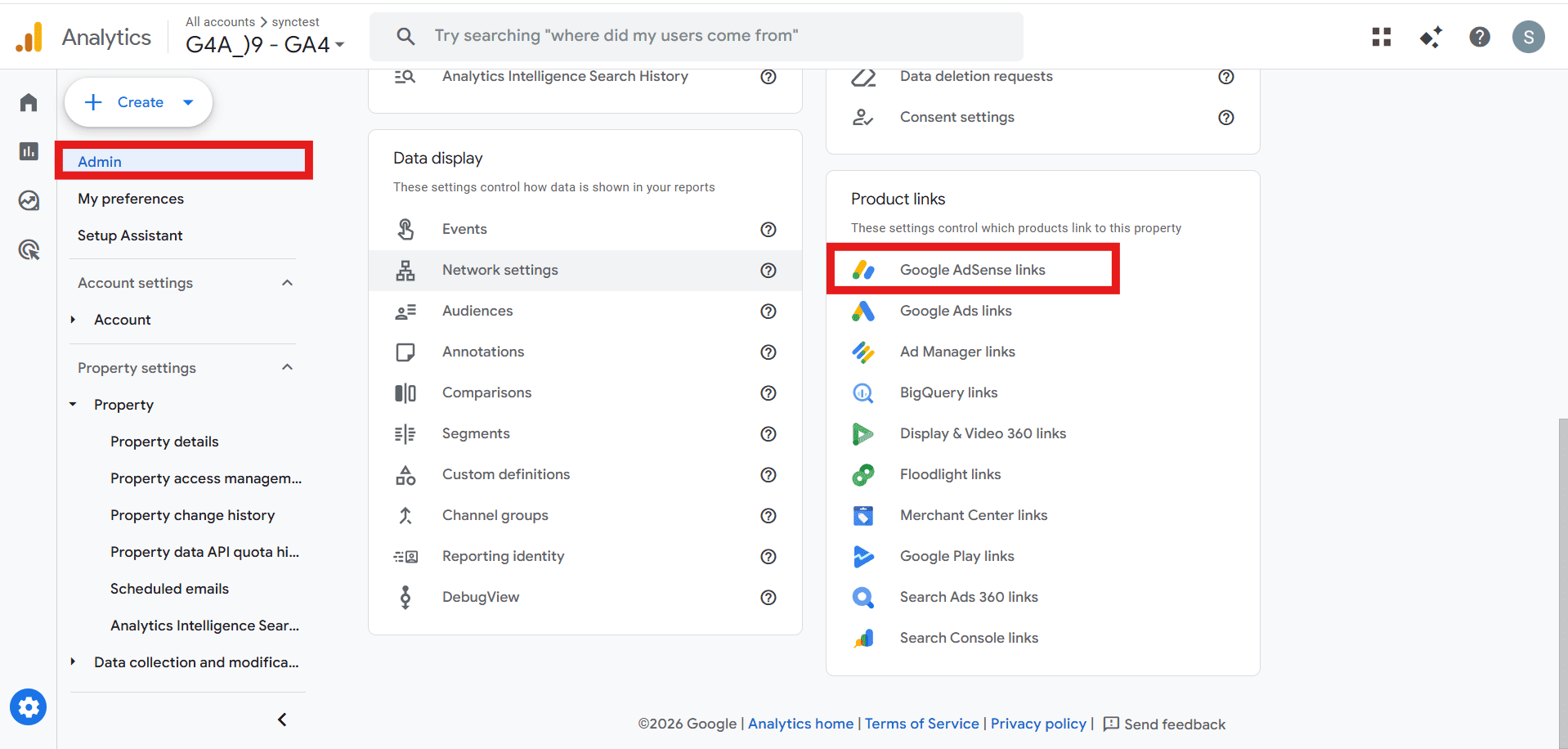Click the Google AdSense logo icon

[863, 270]
